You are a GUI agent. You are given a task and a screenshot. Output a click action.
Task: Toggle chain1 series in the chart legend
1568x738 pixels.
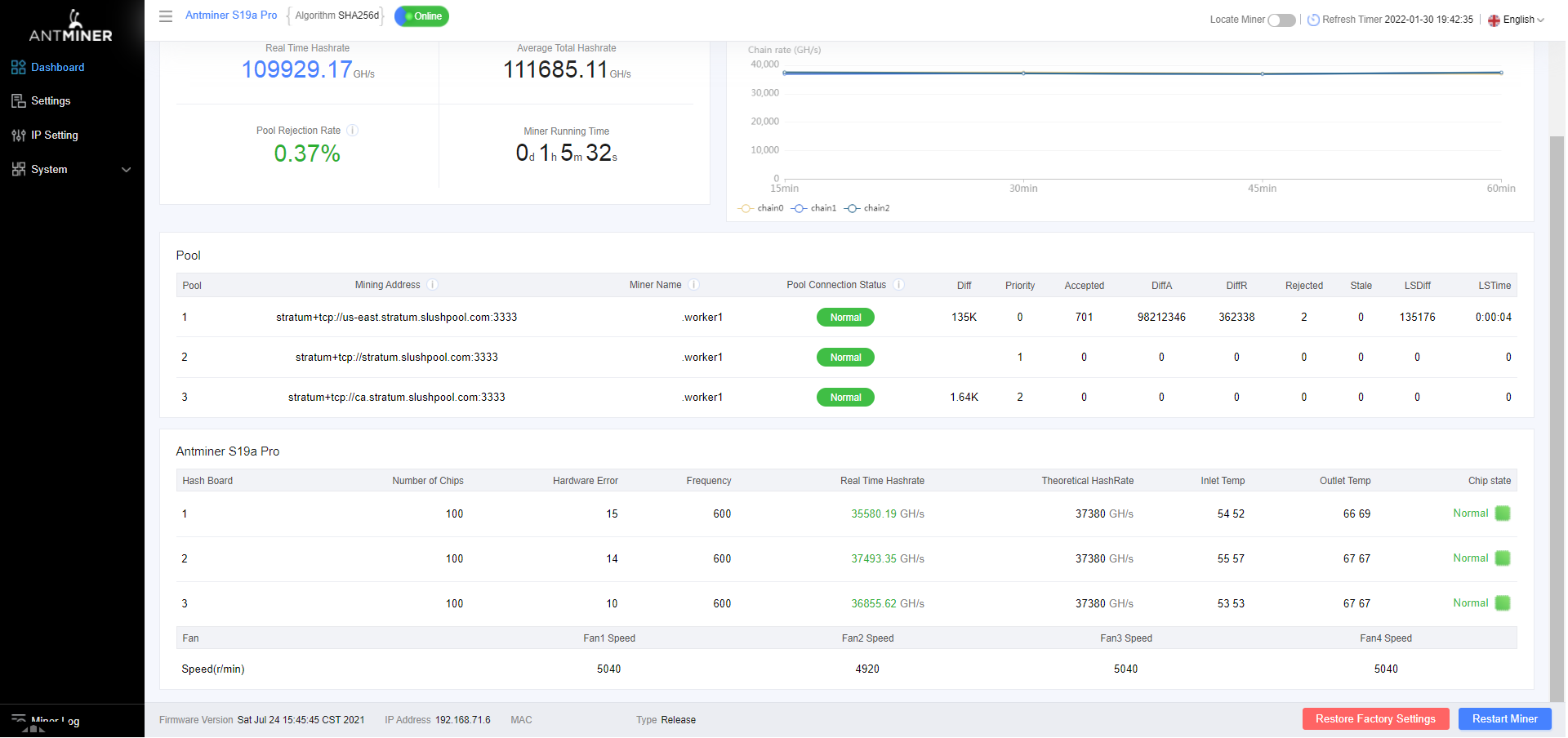tap(813, 208)
